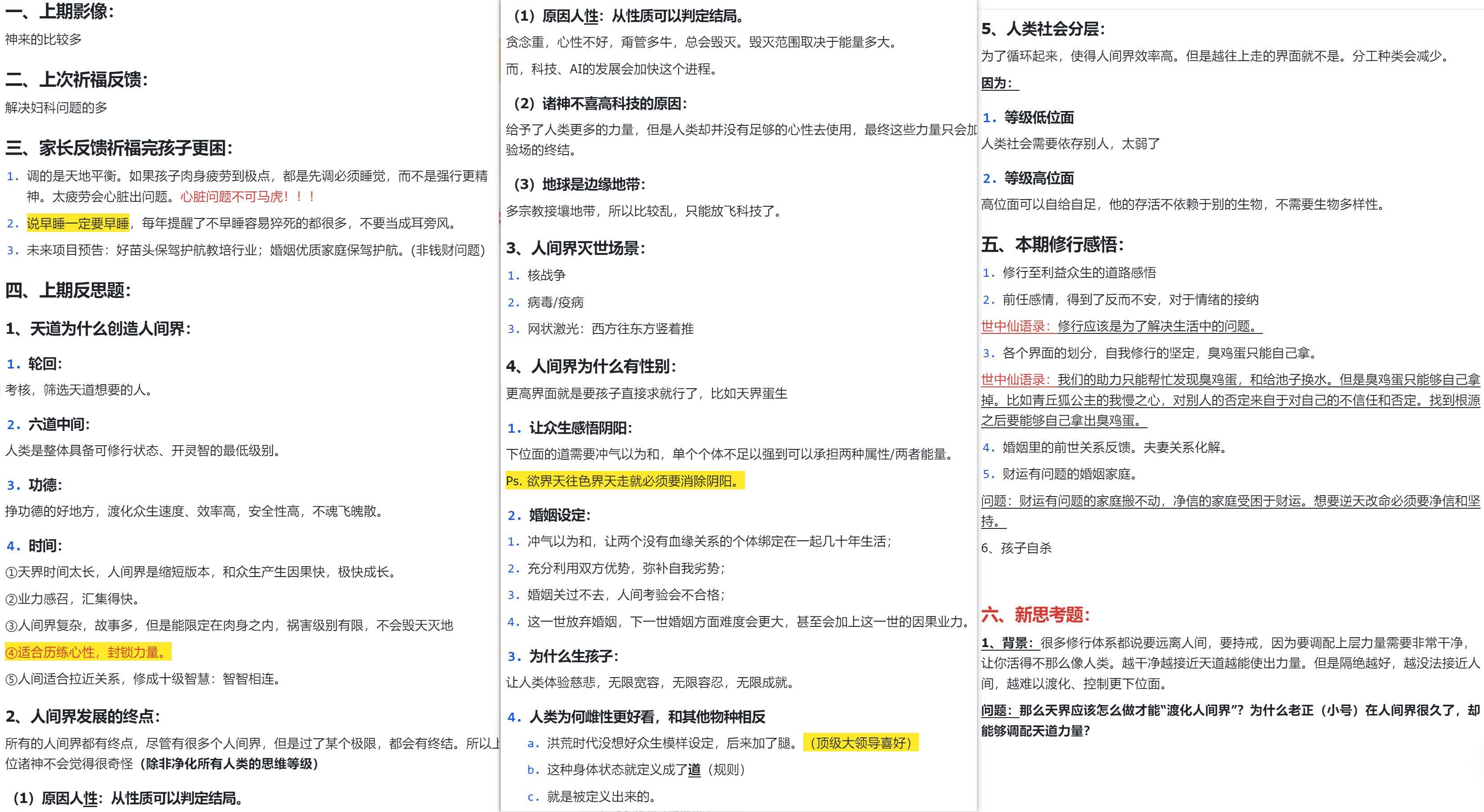The image size is (1484, 812).
Task: Click highlighted "(顶级大领导喜好)"
Action: 860,743
